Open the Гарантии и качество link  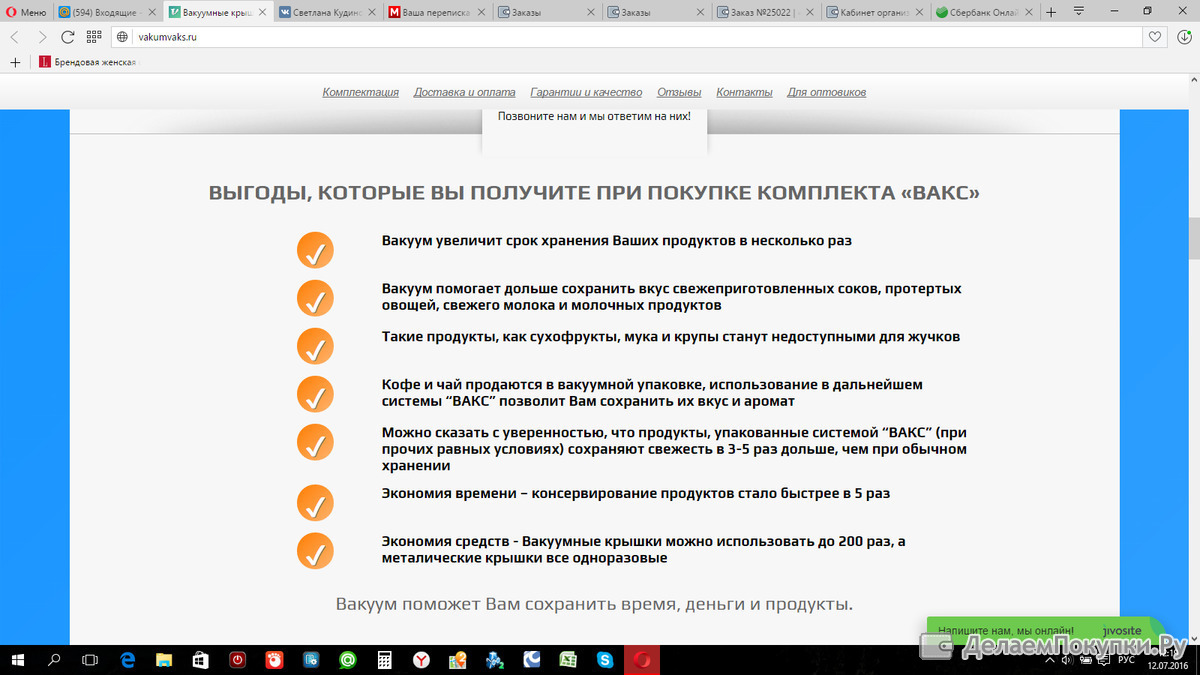point(587,92)
